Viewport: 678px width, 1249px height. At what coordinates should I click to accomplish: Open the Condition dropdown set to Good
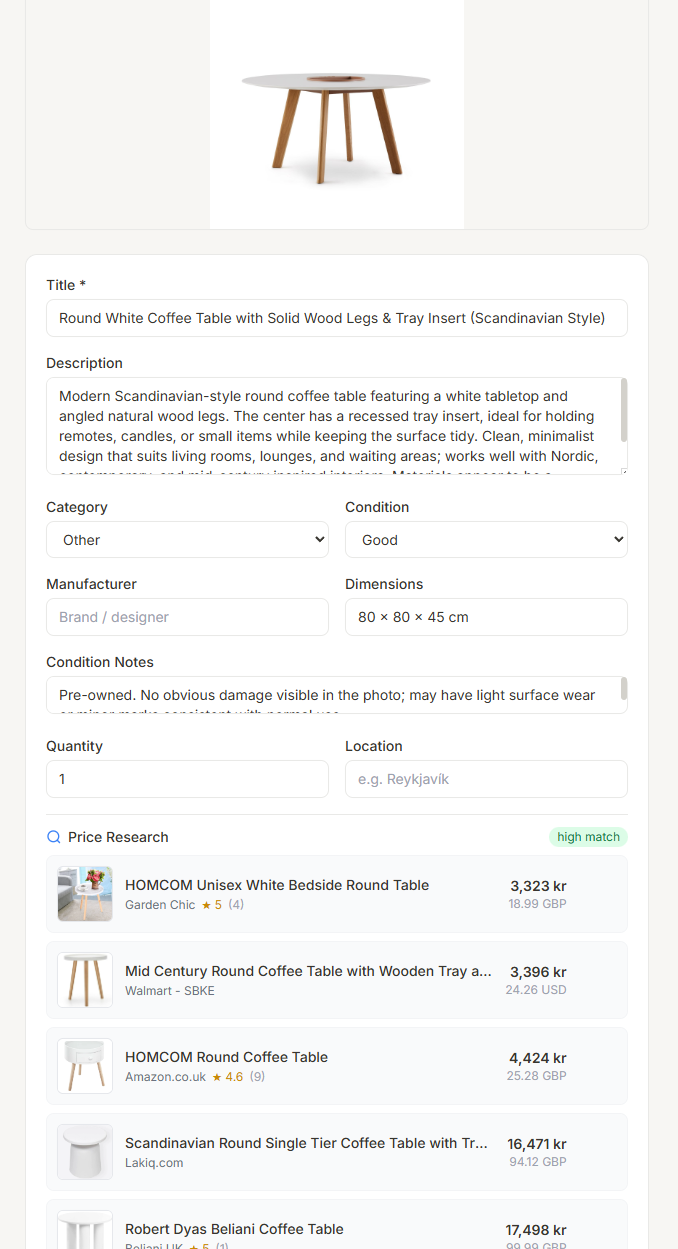(x=486, y=539)
